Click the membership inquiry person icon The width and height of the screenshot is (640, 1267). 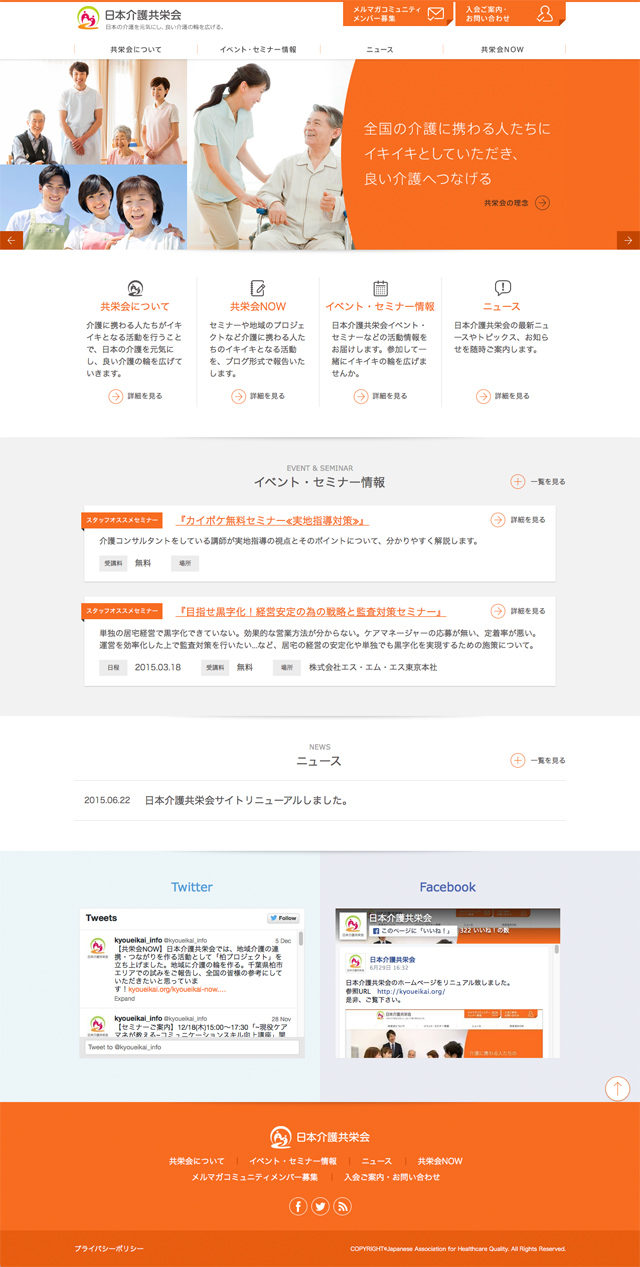coord(544,13)
